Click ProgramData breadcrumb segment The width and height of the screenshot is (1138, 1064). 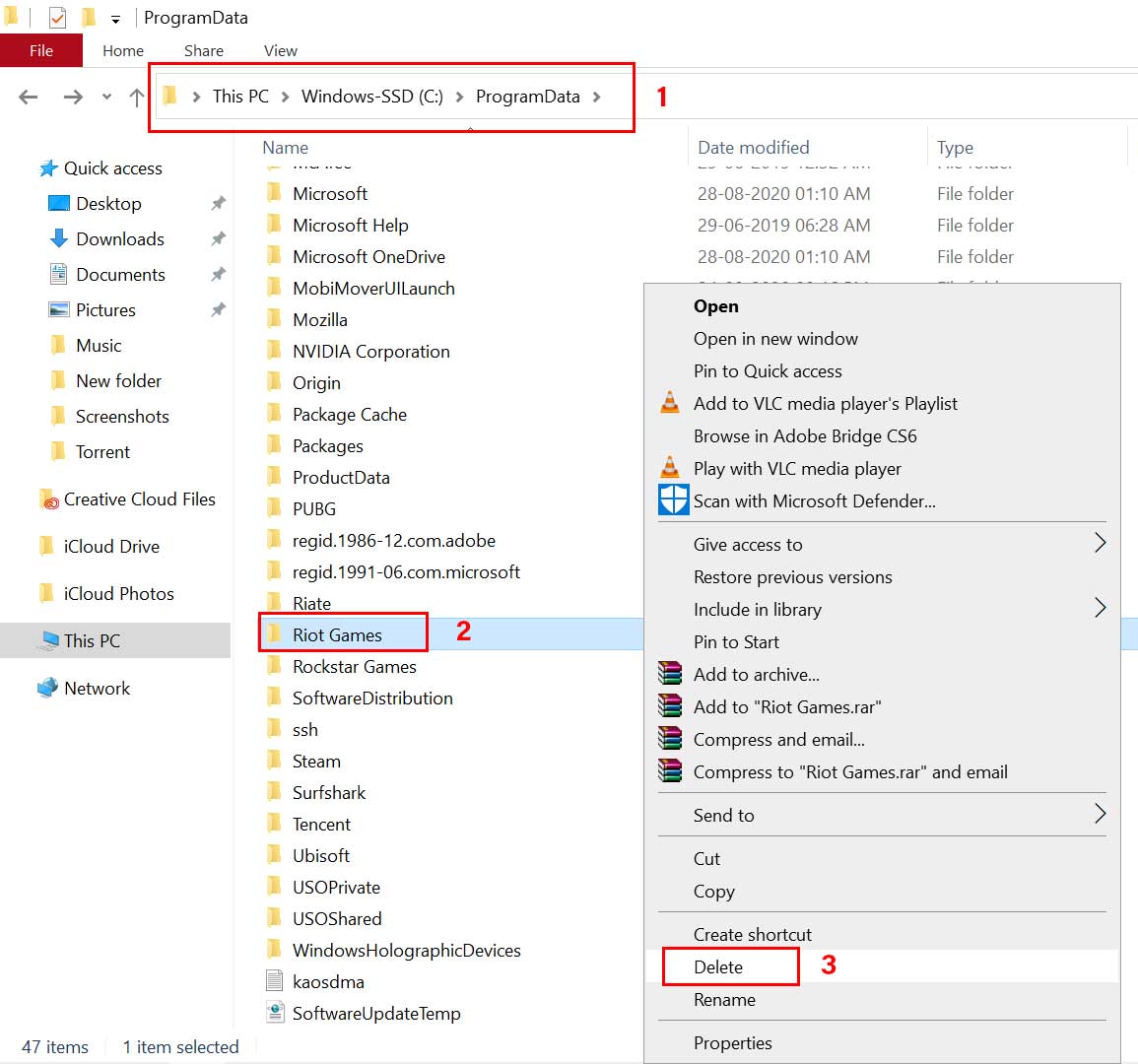pyautogui.click(x=528, y=97)
